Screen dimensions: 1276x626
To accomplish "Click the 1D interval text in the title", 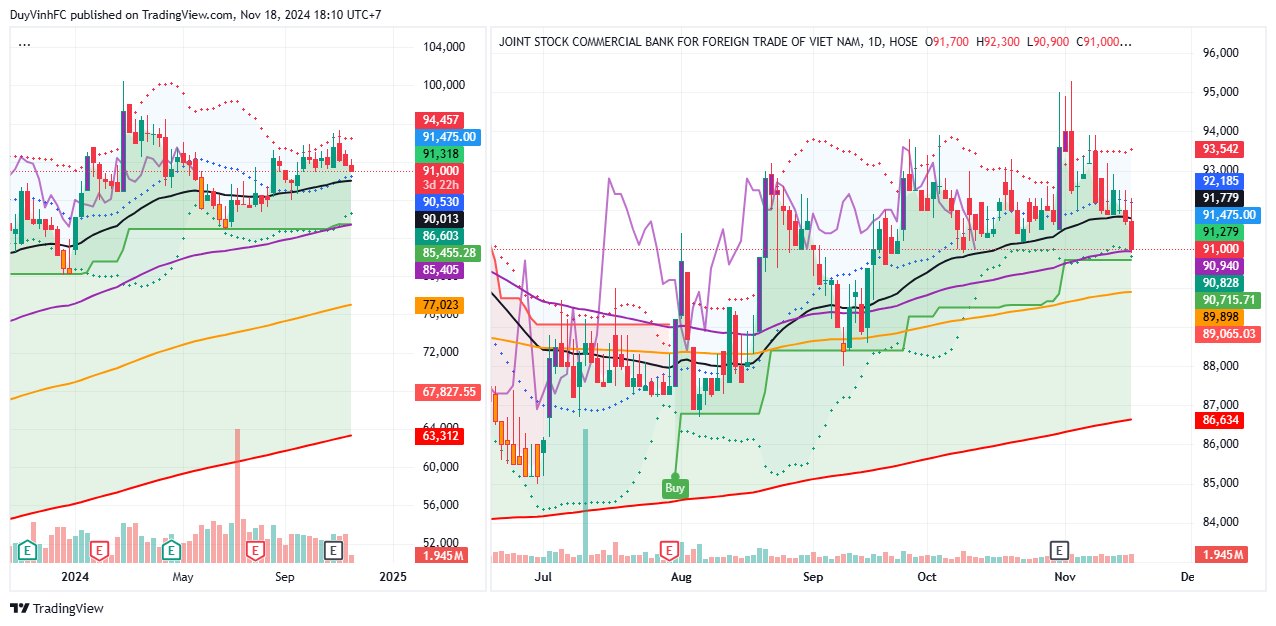I will pyautogui.click(x=875, y=42).
